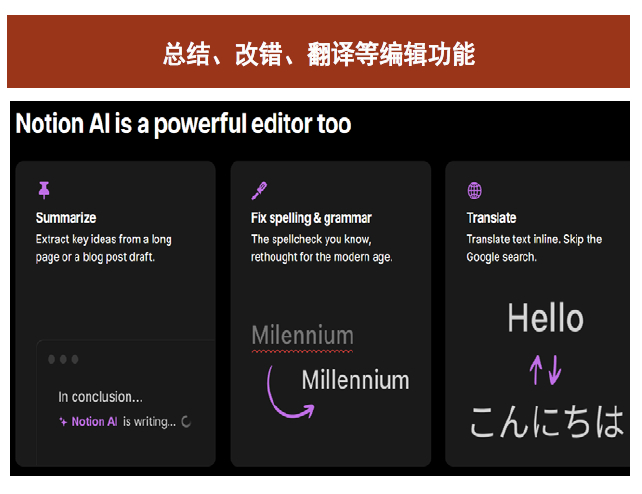Screen dimensions: 642x494
Task: Click the purple up-down translate arrows
Action: coord(545,370)
